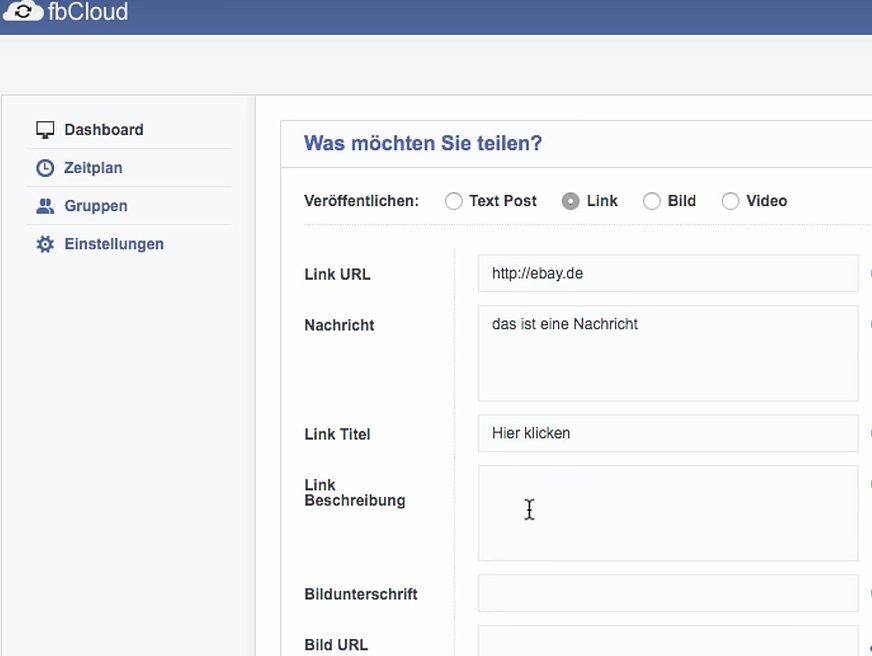
Task: Click the 'Bildunterschrift' field label
Action: [361, 594]
